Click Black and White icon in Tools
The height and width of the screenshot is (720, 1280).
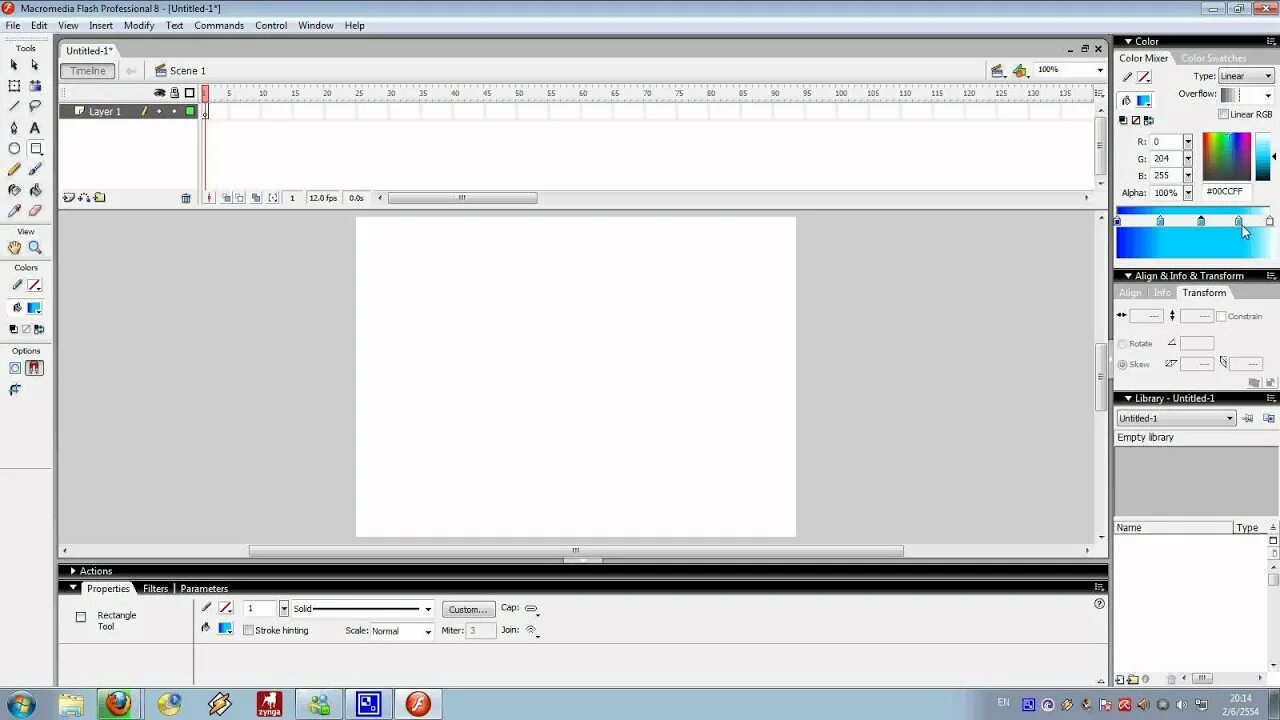point(13,329)
